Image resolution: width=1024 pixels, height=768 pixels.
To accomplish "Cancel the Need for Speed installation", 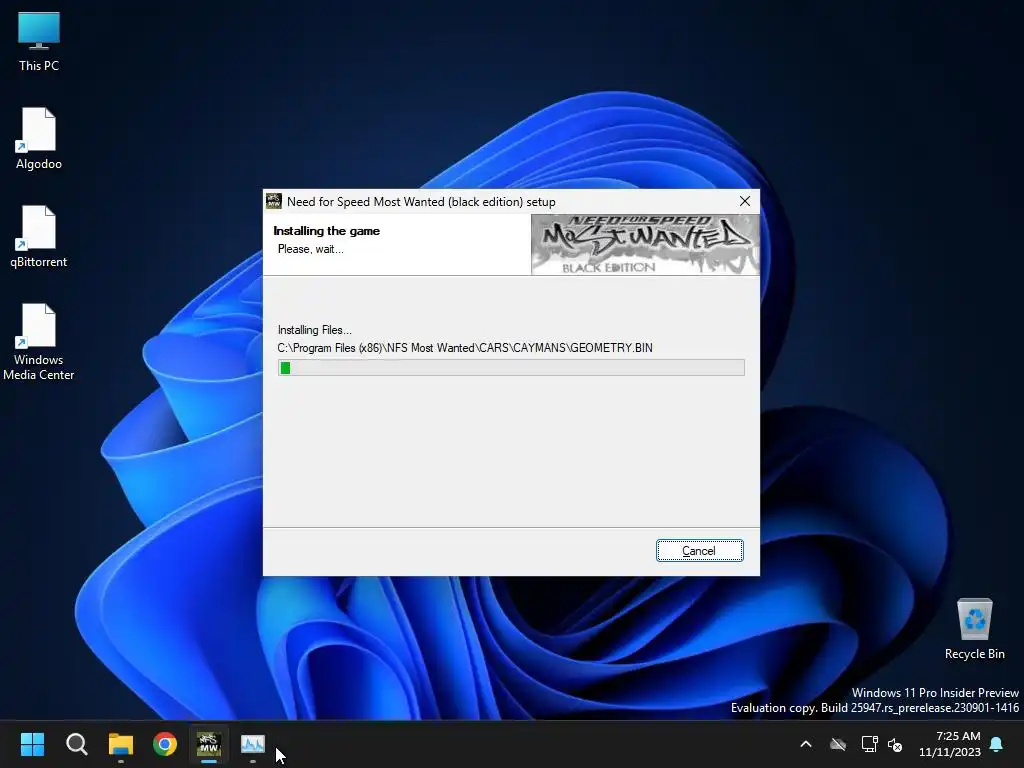I will (699, 551).
